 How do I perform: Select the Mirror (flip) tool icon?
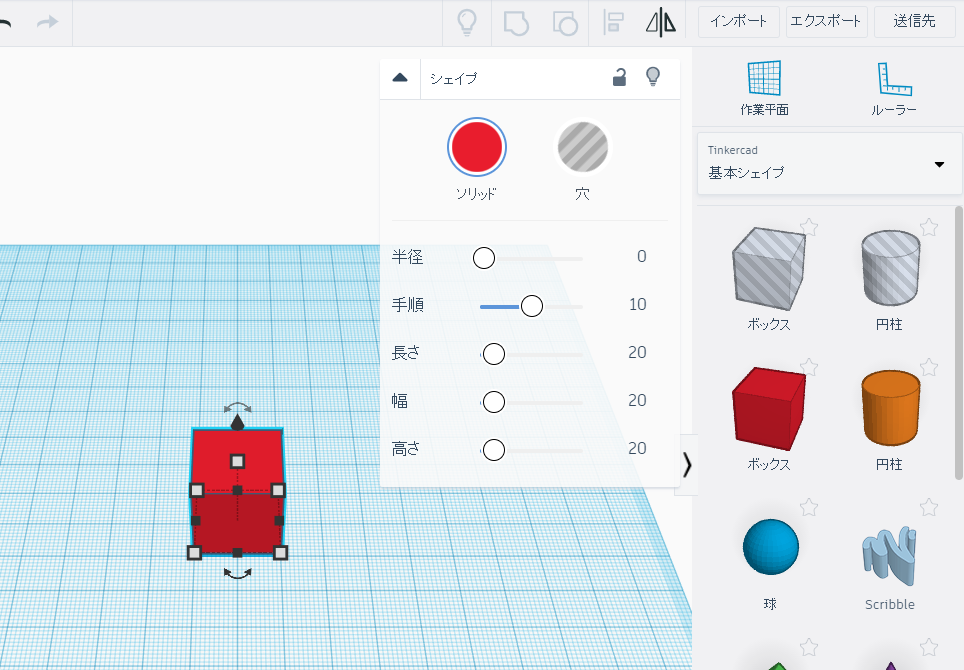[661, 23]
